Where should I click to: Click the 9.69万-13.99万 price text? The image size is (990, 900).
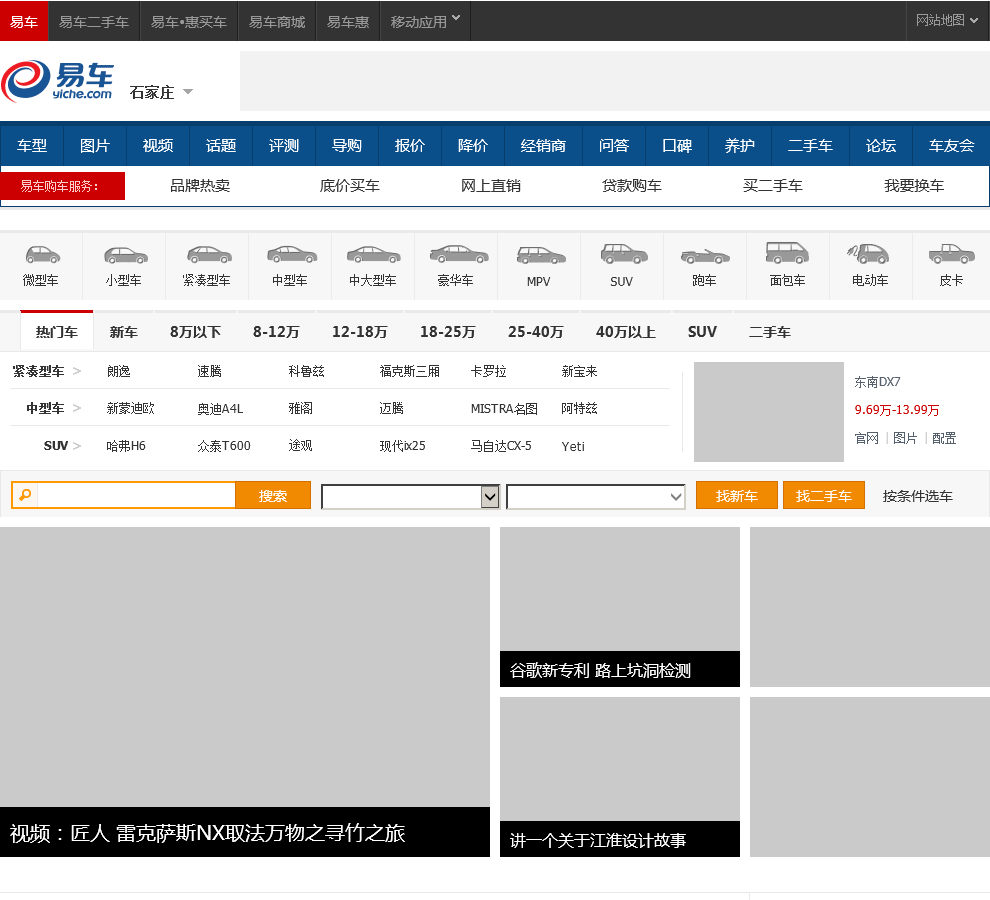tap(897, 409)
